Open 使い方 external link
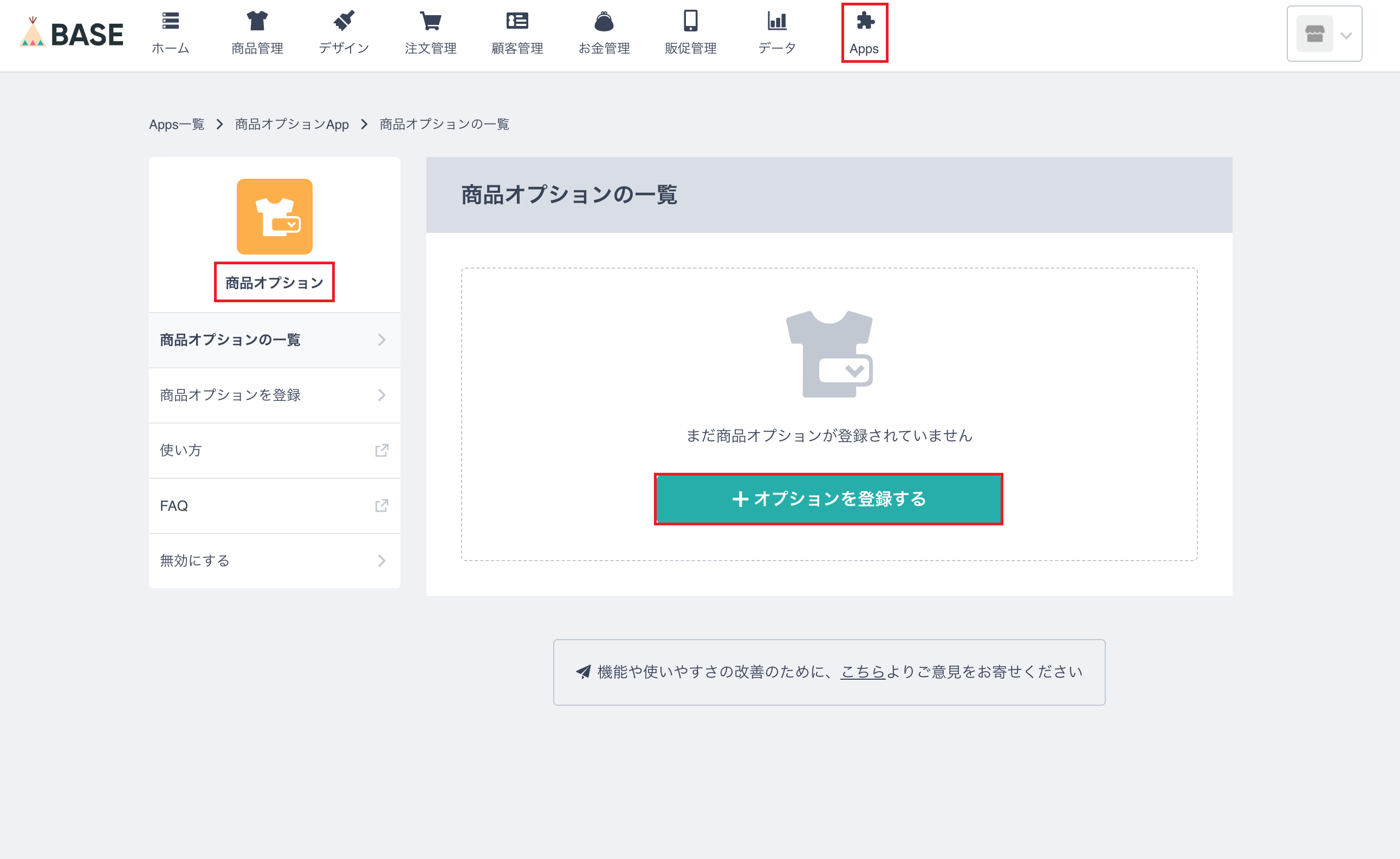1400x859 pixels. (x=274, y=450)
